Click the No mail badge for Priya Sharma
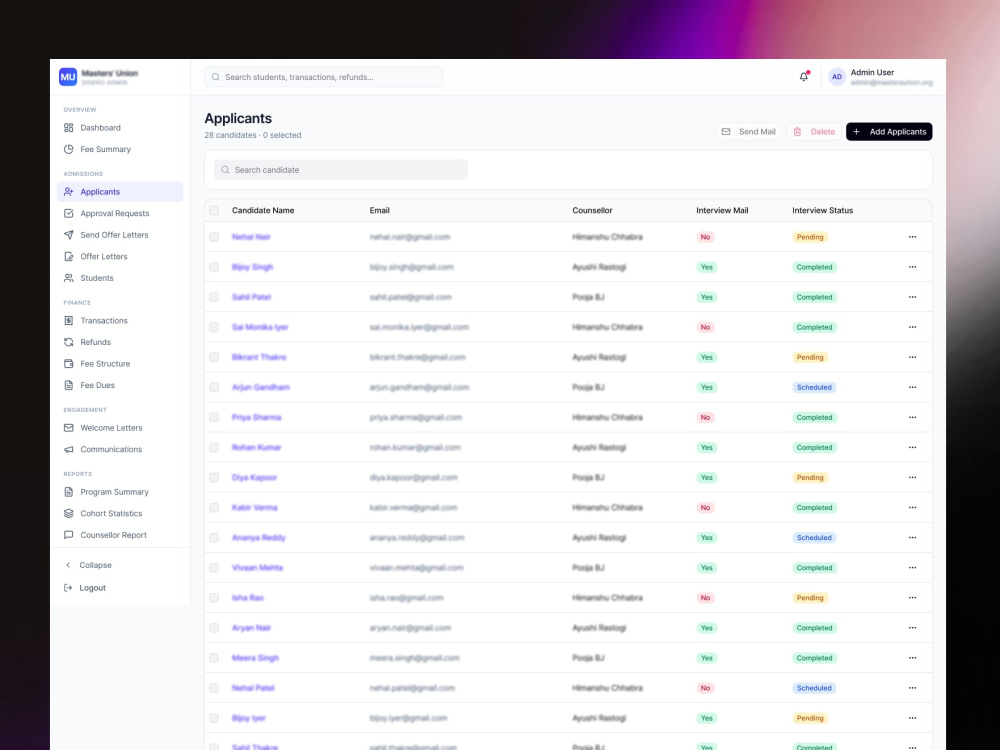Screen dimensions: 1000x750 (705, 417)
